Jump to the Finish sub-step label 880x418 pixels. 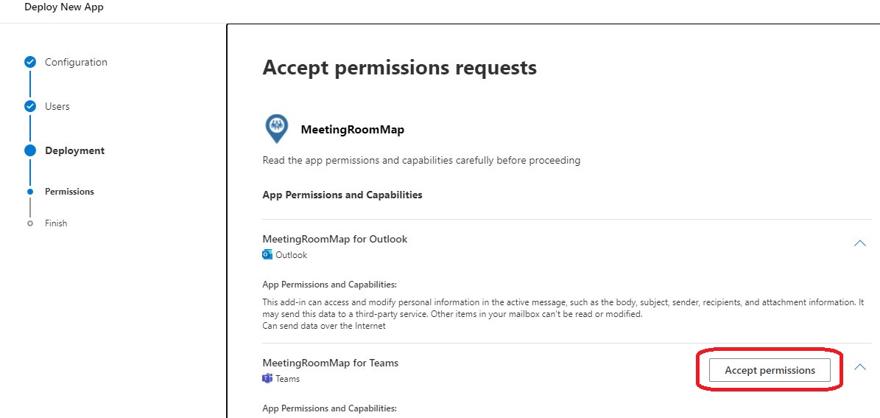coord(56,223)
